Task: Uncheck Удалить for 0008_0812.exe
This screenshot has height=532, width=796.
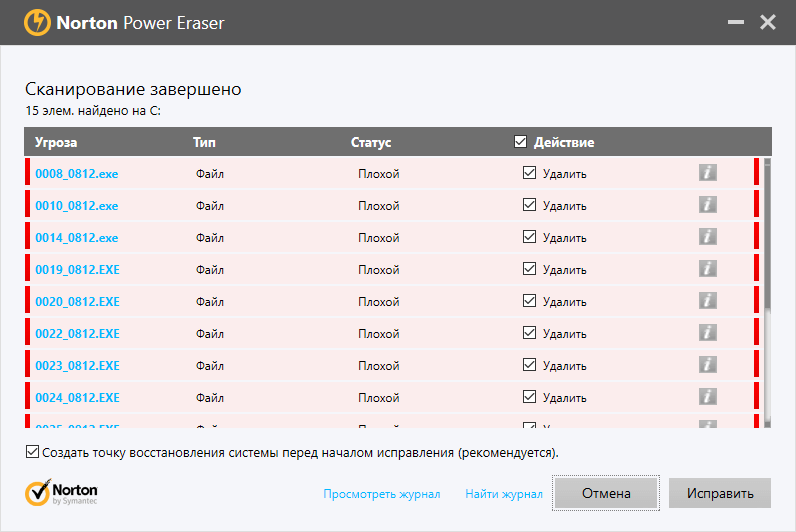Action: (530, 173)
